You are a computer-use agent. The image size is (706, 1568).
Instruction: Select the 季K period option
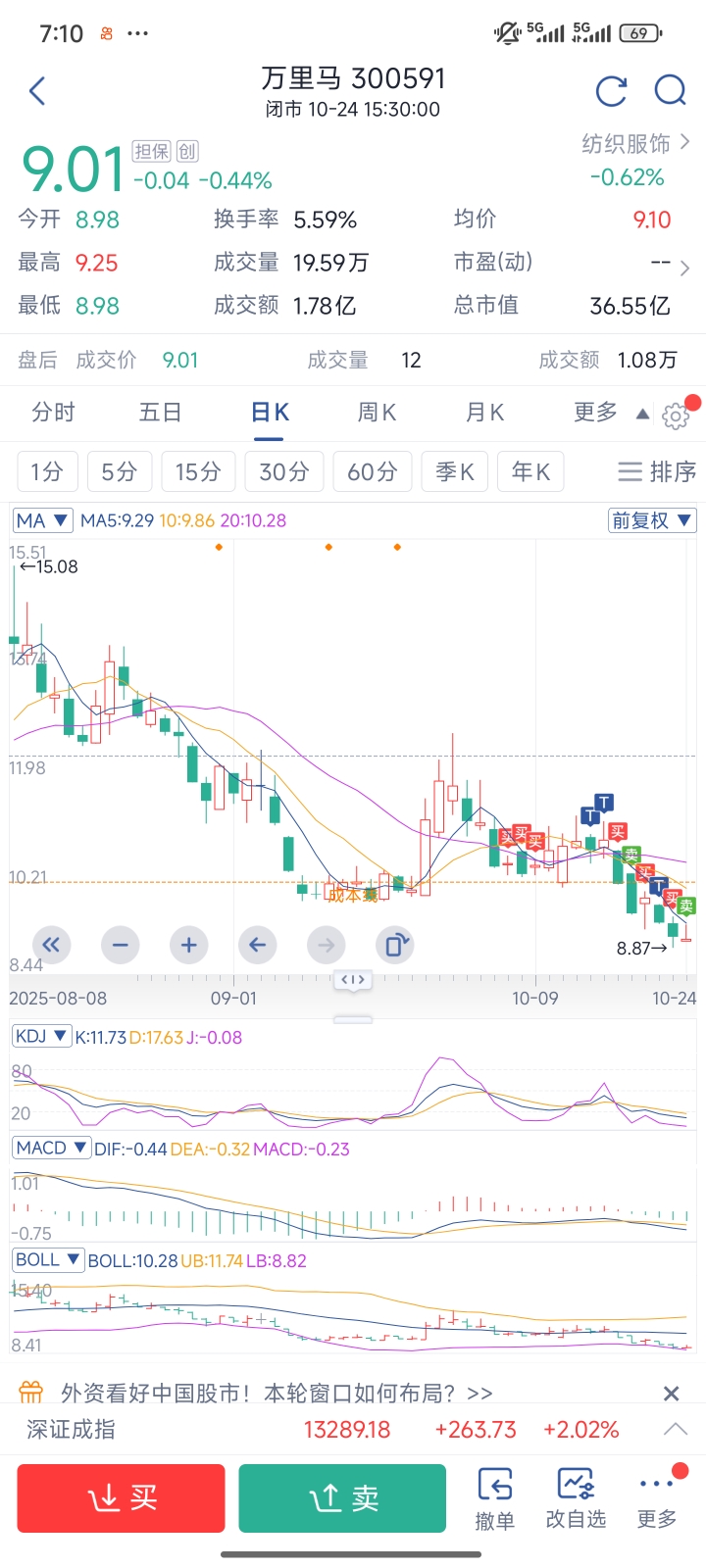(x=455, y=472)
